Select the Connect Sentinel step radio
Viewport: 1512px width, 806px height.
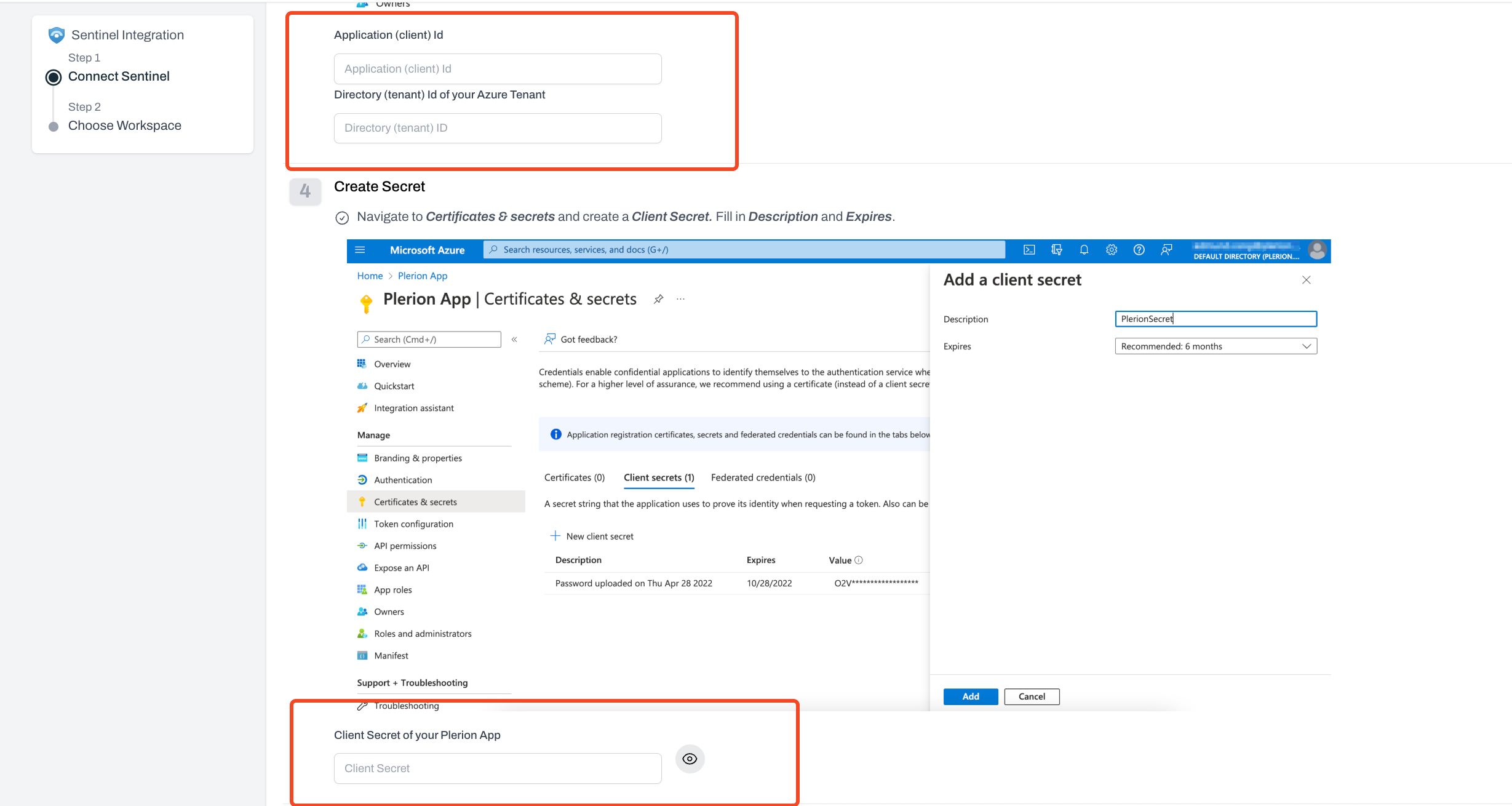(x=54, y=78)
